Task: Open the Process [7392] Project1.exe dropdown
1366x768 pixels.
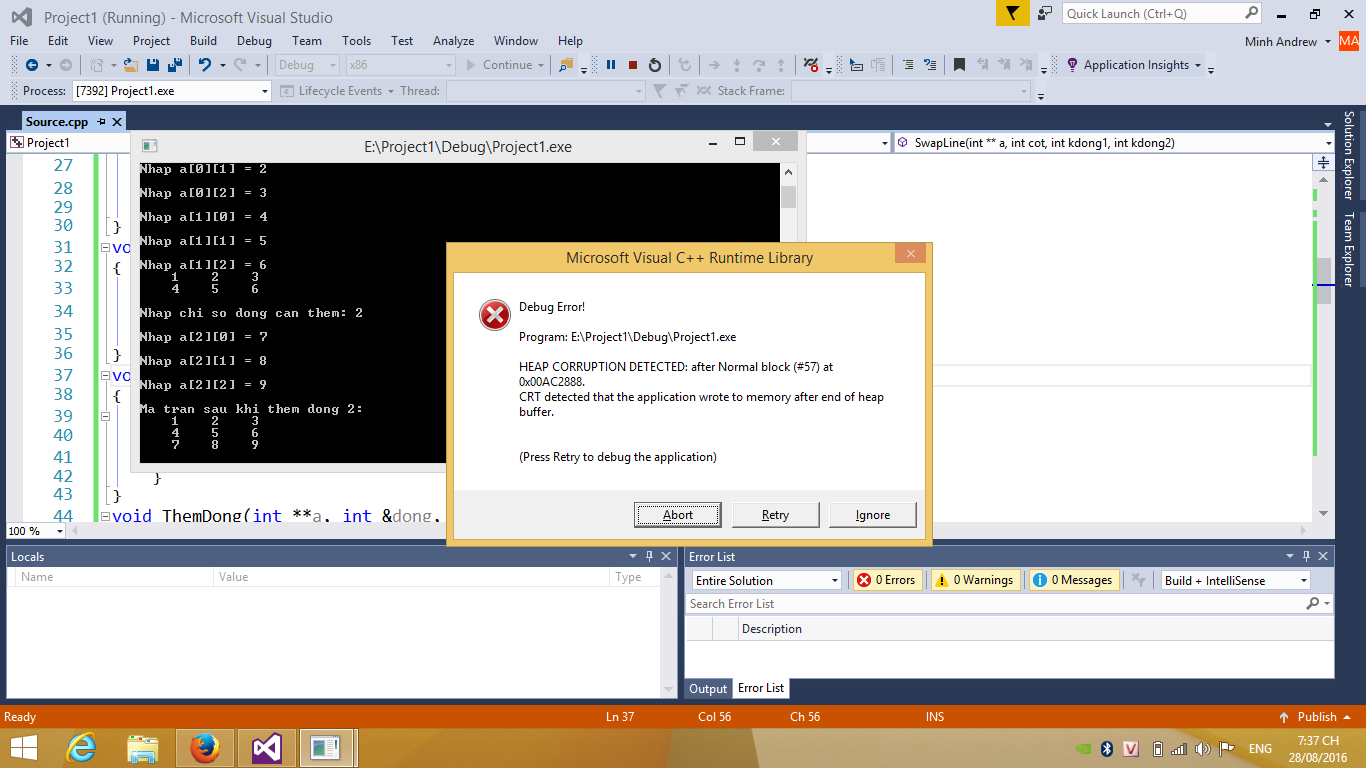Action: [x=264, y=91]
